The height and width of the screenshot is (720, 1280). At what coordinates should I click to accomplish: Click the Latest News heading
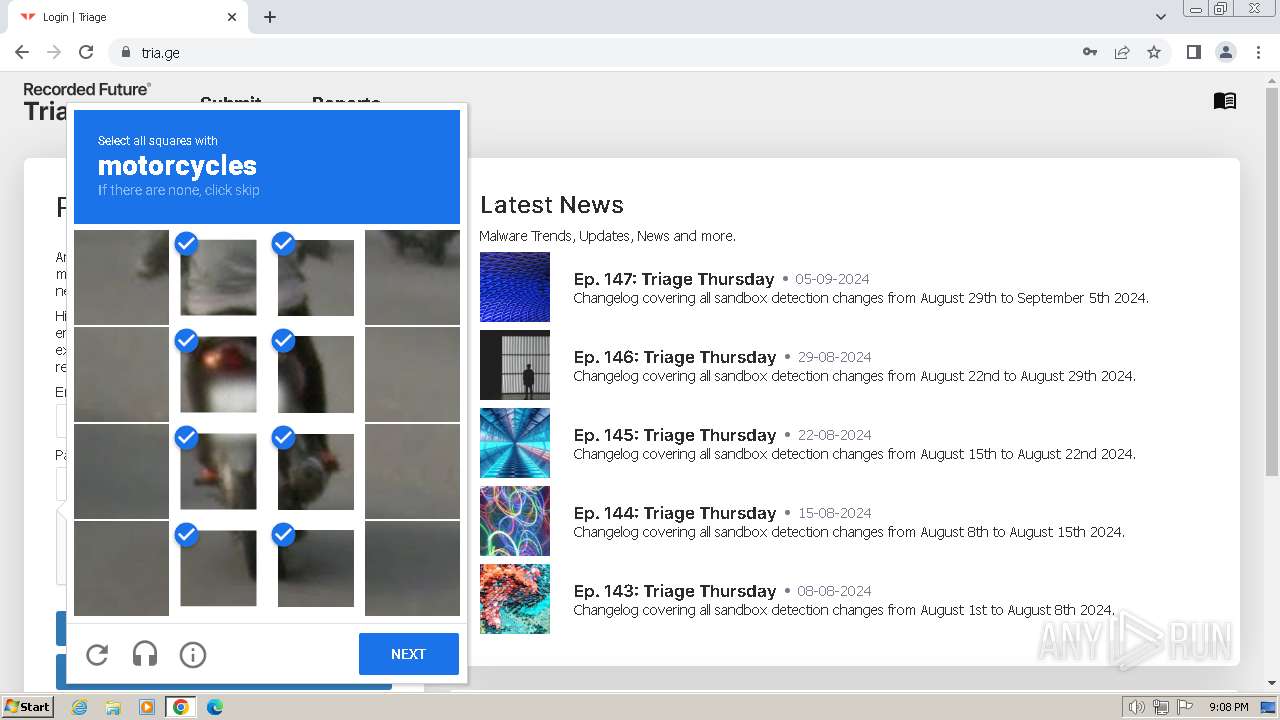coord(552,205)
